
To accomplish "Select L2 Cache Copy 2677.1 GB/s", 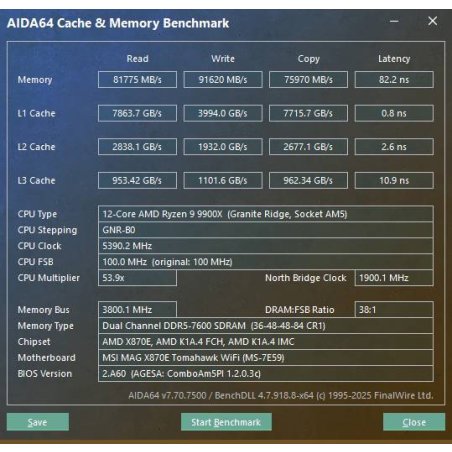I will coord(308,147).
